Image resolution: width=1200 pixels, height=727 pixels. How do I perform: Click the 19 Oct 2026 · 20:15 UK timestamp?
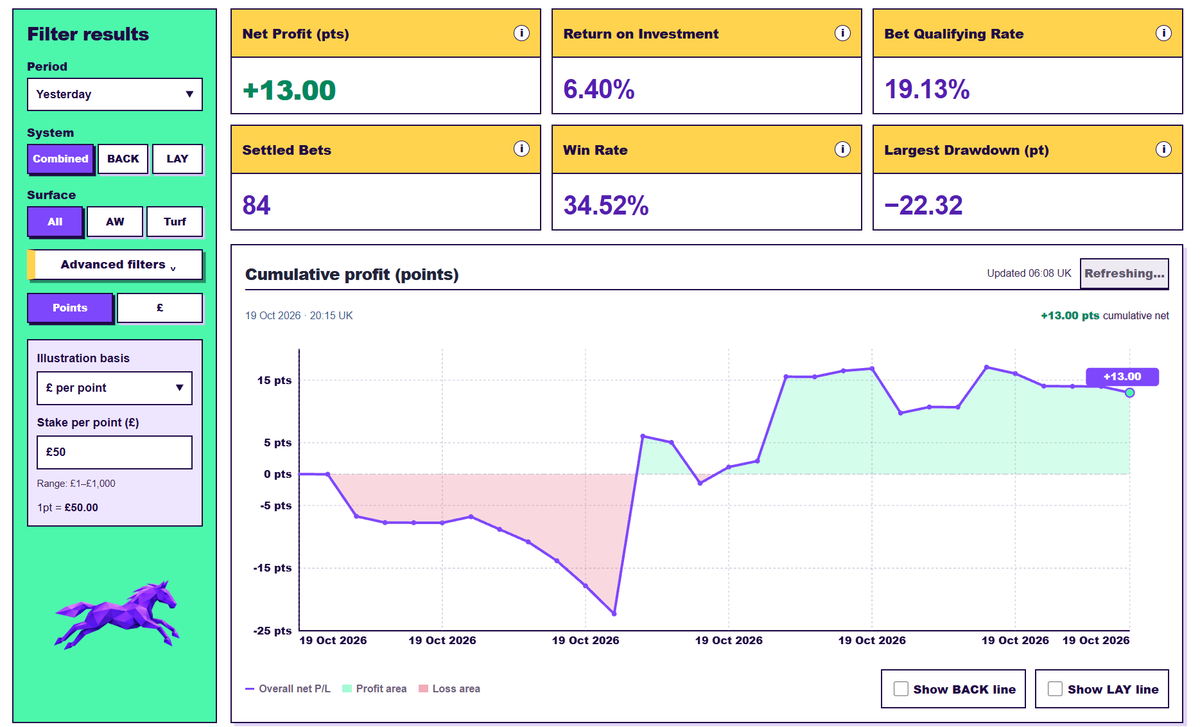[299, 316]
